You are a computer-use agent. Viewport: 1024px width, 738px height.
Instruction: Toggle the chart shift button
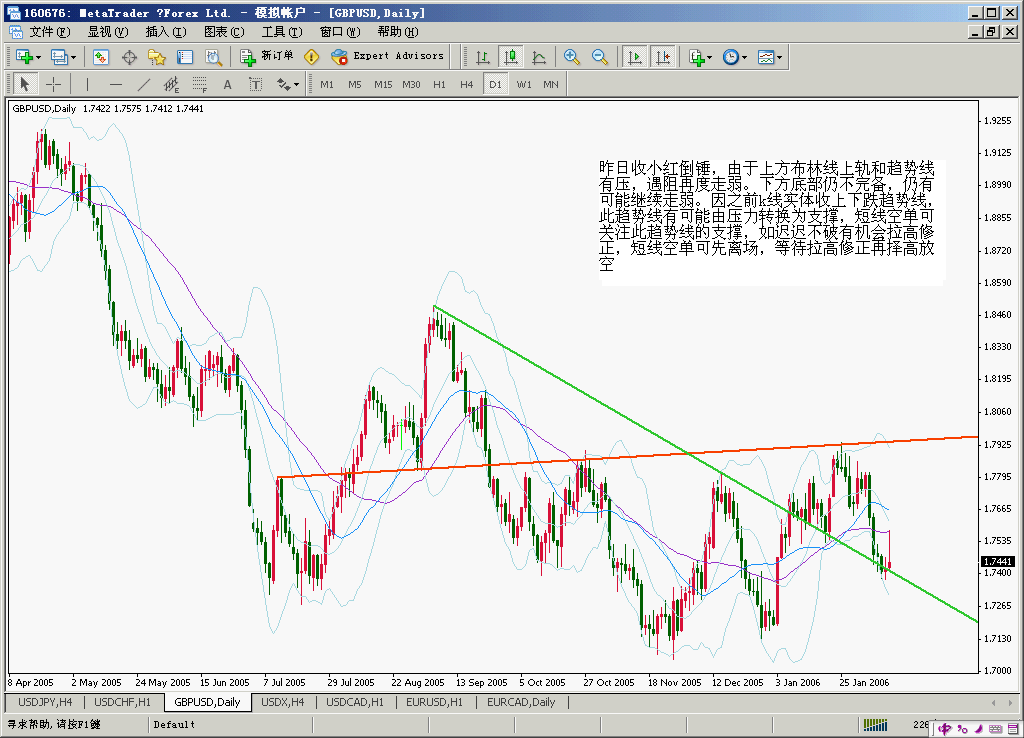click(x=662, y=57)
